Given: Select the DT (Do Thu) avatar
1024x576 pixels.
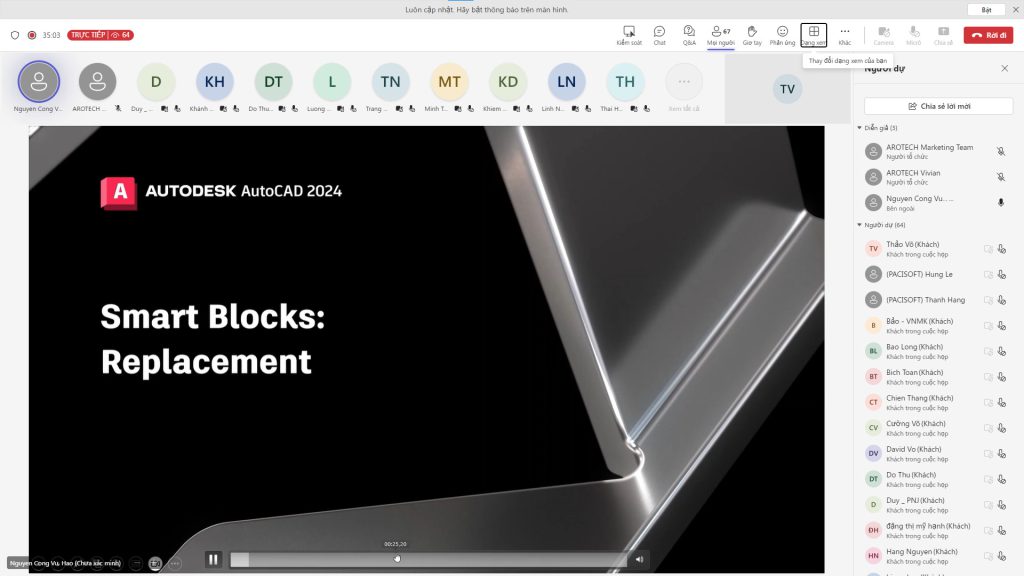Looking at the screenshot, I should coord(274,82).
